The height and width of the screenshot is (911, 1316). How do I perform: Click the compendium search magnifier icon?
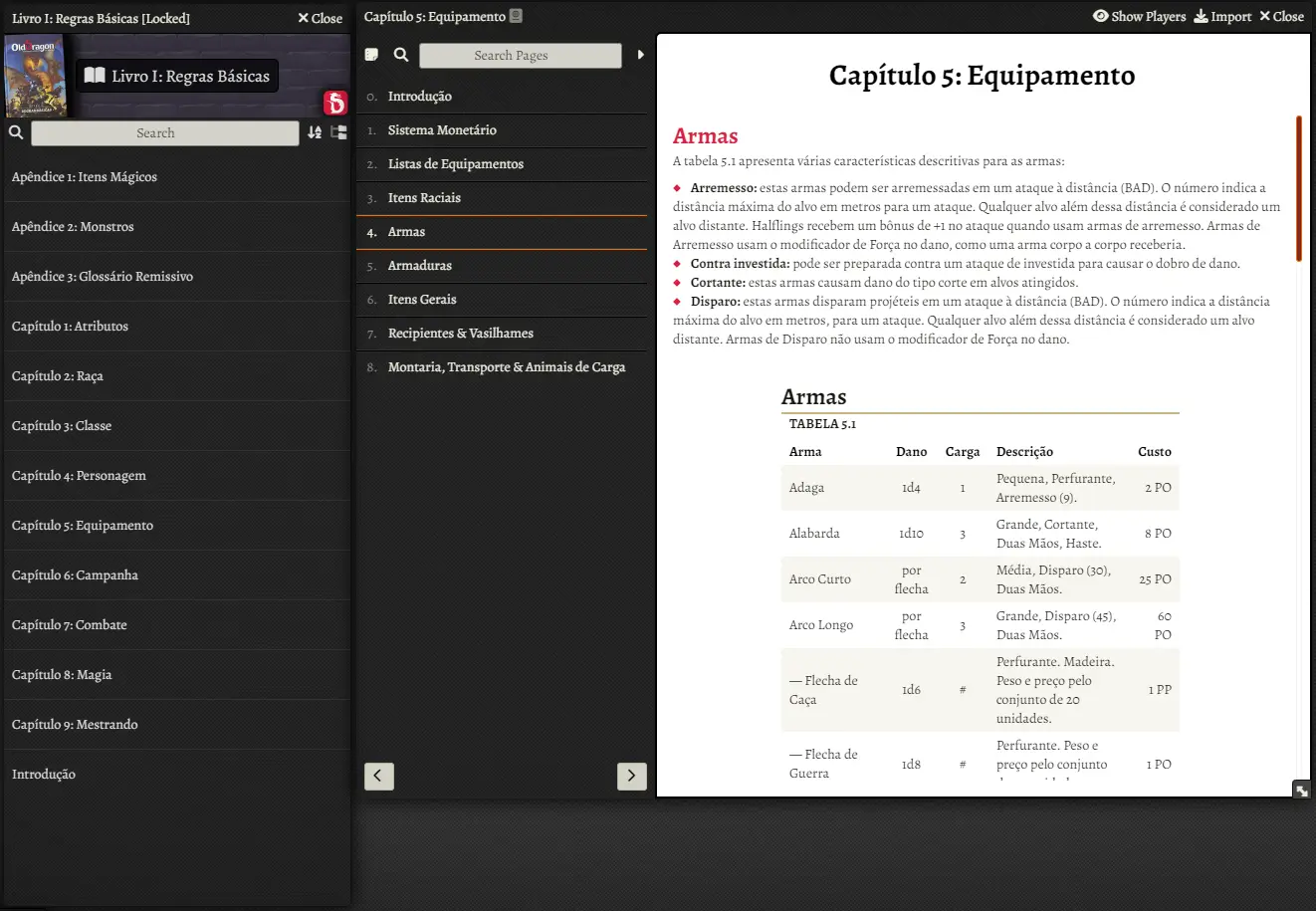point(16,132)
